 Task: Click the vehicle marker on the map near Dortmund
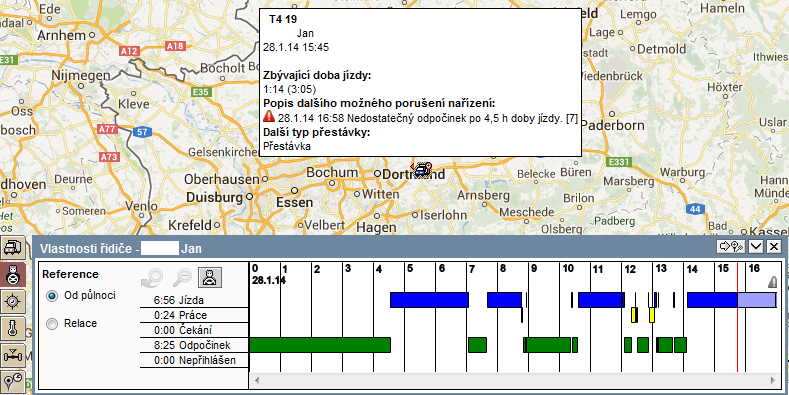click(x=422, y=170)
